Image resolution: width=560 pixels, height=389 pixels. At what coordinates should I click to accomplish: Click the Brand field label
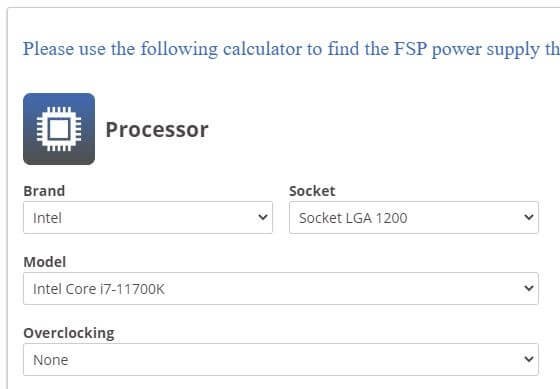(x=44, y=191)
